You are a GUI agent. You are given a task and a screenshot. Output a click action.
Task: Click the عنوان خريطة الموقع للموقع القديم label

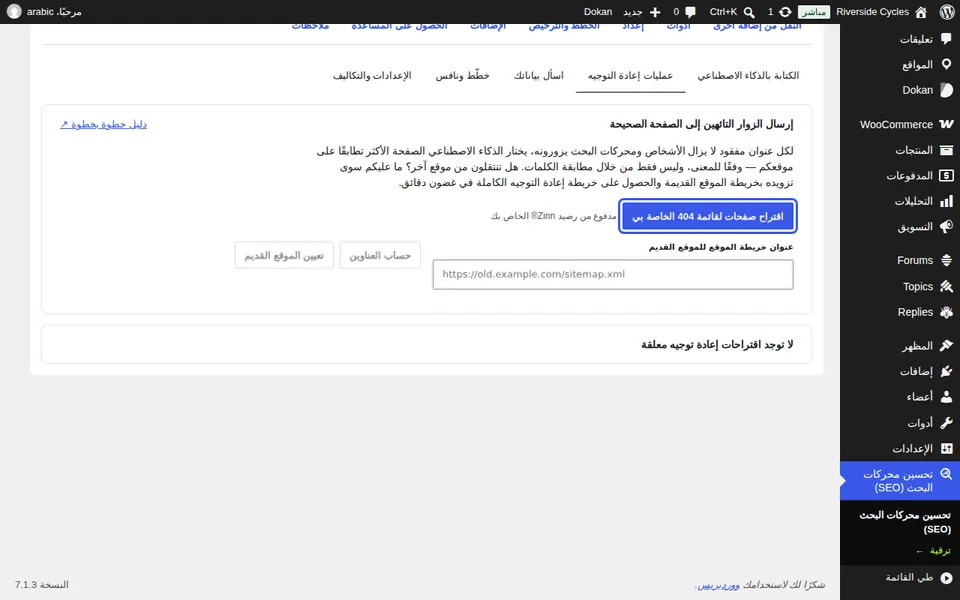coord(721,247)
